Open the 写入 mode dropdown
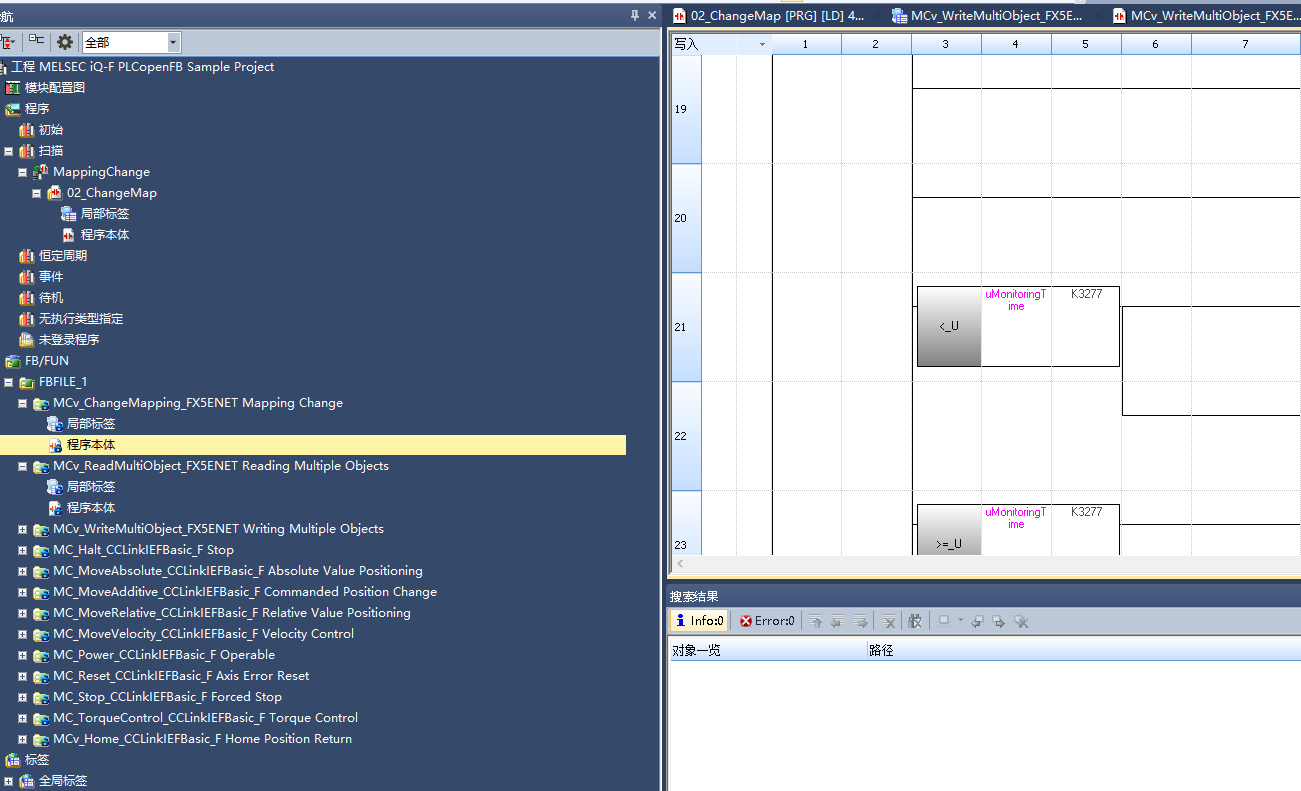1301x791 pixels. tap(762, 44)
